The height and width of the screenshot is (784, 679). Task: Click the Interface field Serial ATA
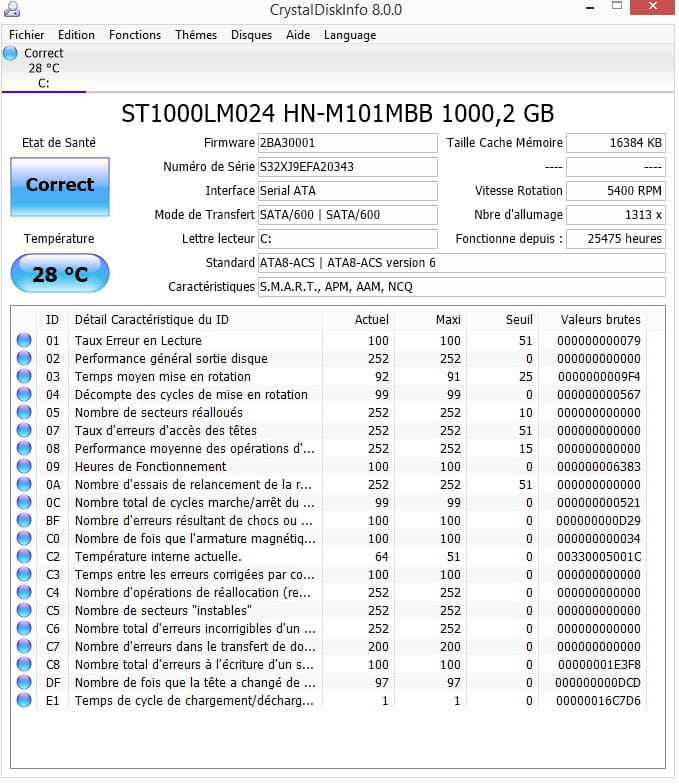point(348,191)
